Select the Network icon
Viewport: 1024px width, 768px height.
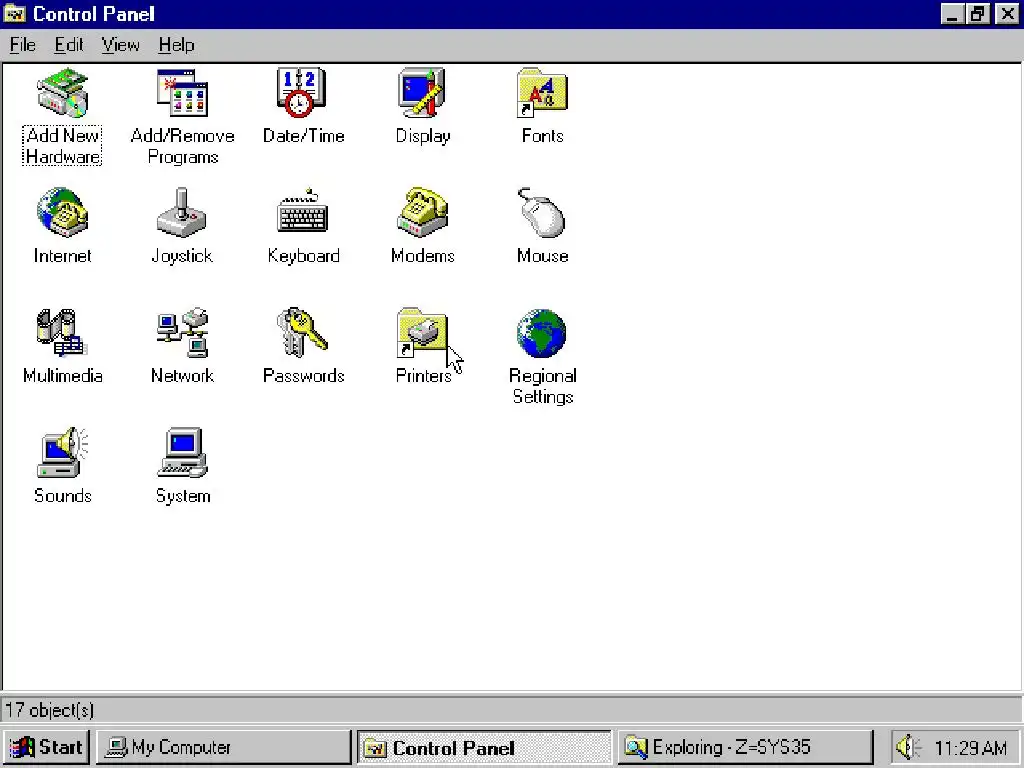(182, 333)
